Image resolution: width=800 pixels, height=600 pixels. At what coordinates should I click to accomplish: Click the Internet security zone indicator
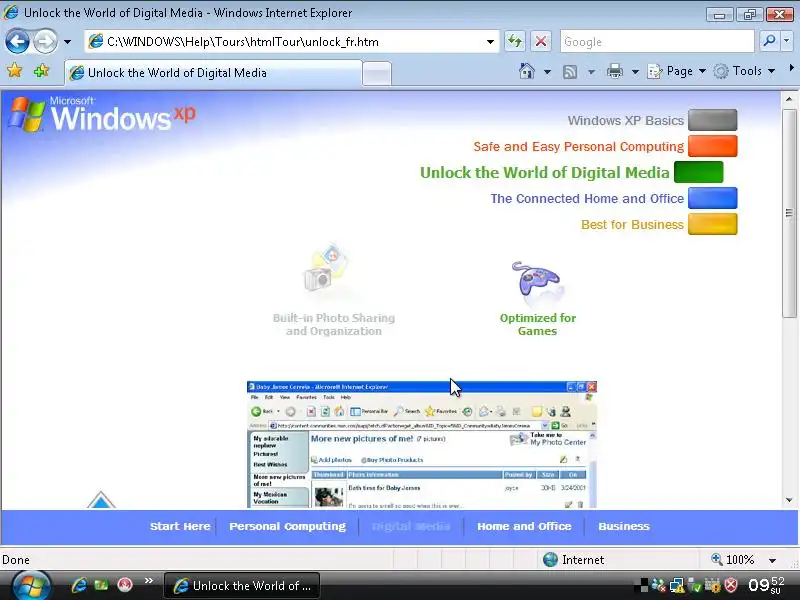(x=572, y=560)
